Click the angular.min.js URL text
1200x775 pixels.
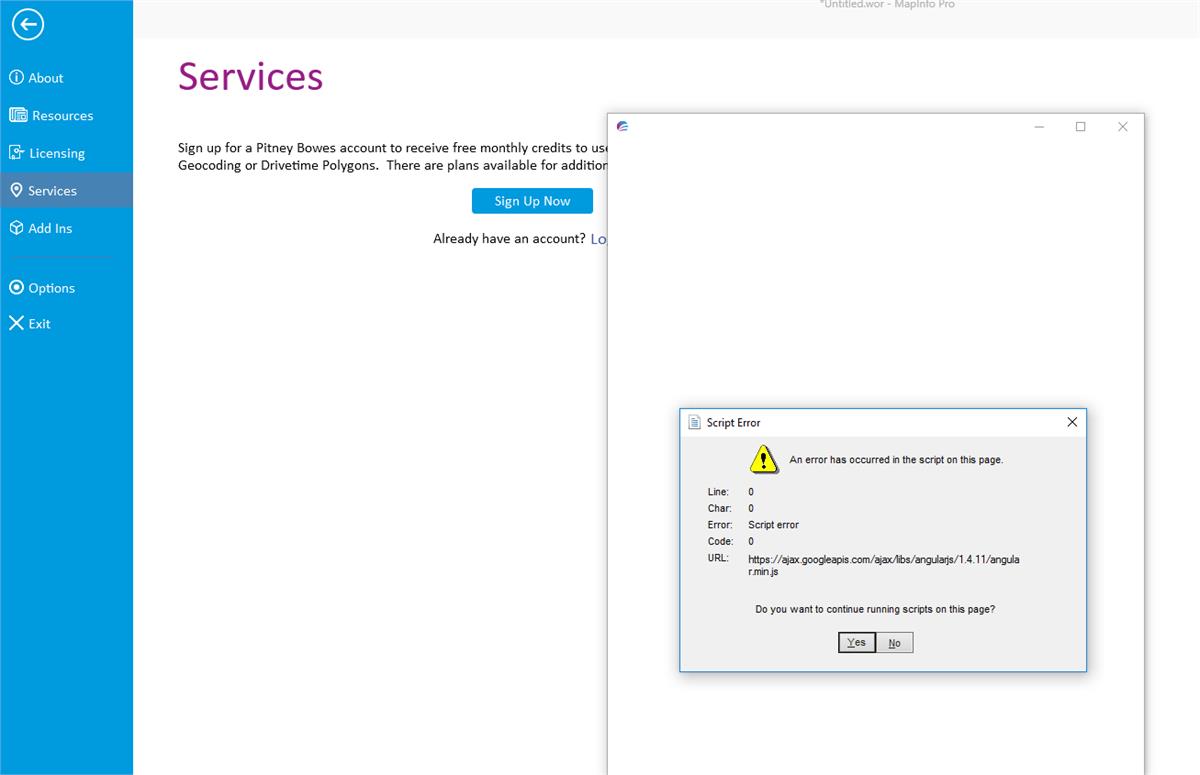coord(884,565)
